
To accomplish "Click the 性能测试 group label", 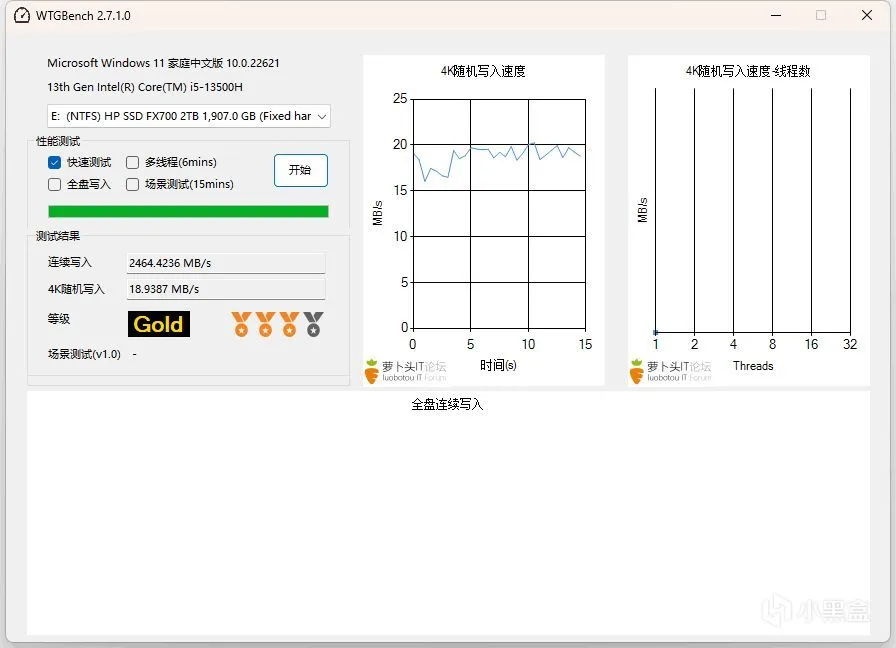I will [58, 141].
